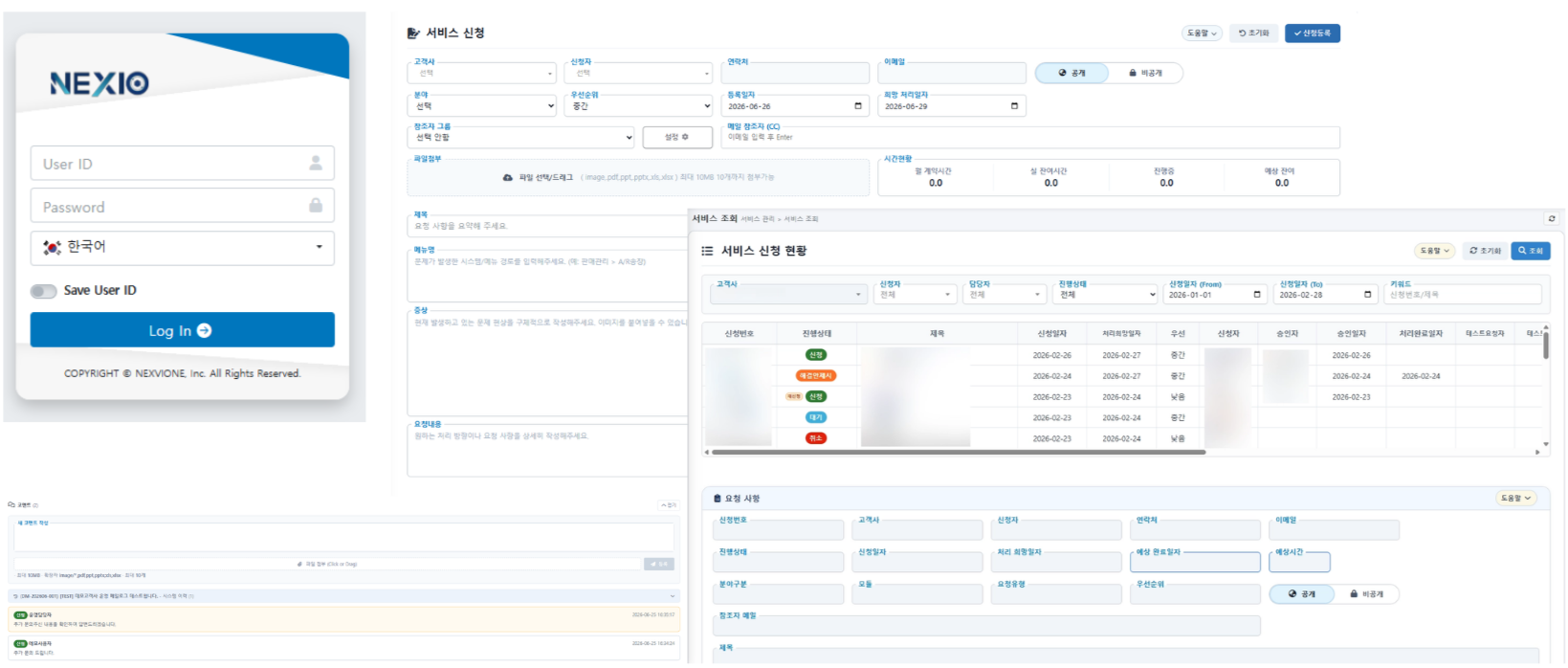Open the 신청자 filter in 서비스 신청 현황
The image size is (1568, 668).
916,295
